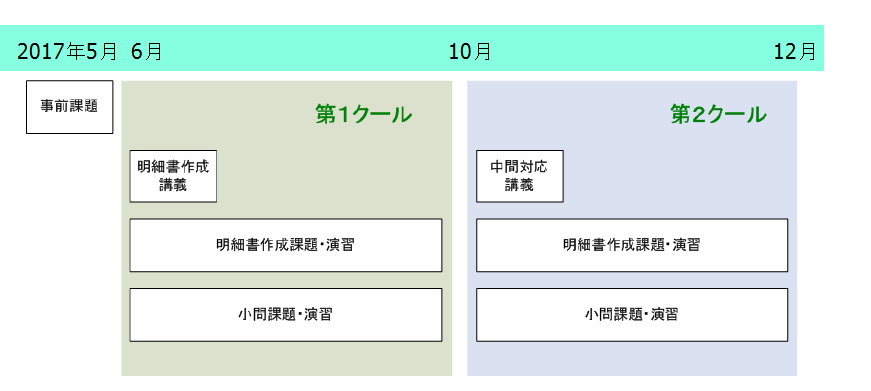Click the 事前課題 box
The image size is (871, 391).
tap(69, 107)
